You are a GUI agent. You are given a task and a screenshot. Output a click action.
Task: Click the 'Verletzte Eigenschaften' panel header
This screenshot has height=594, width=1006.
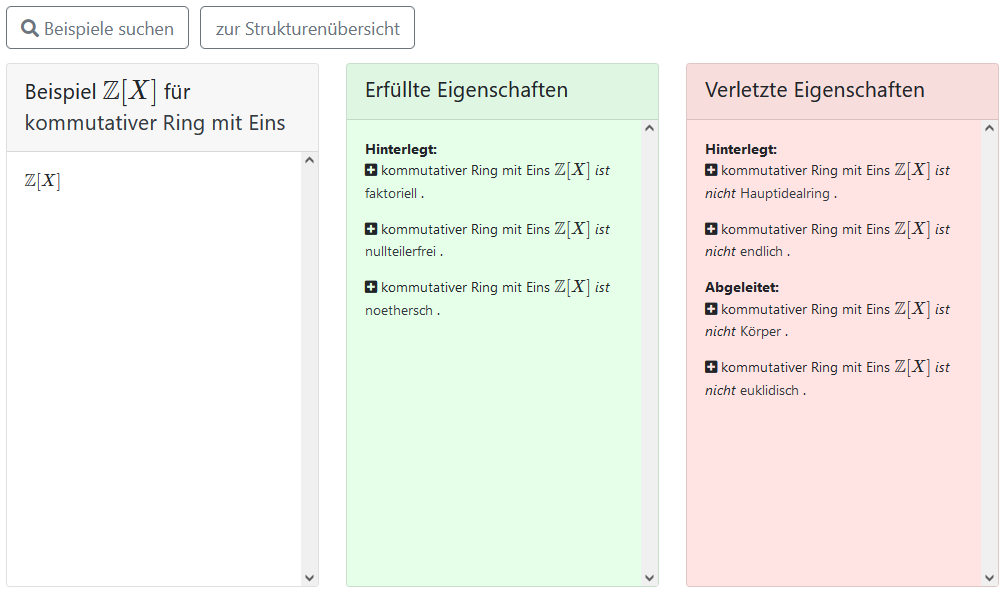pos(814,90)
